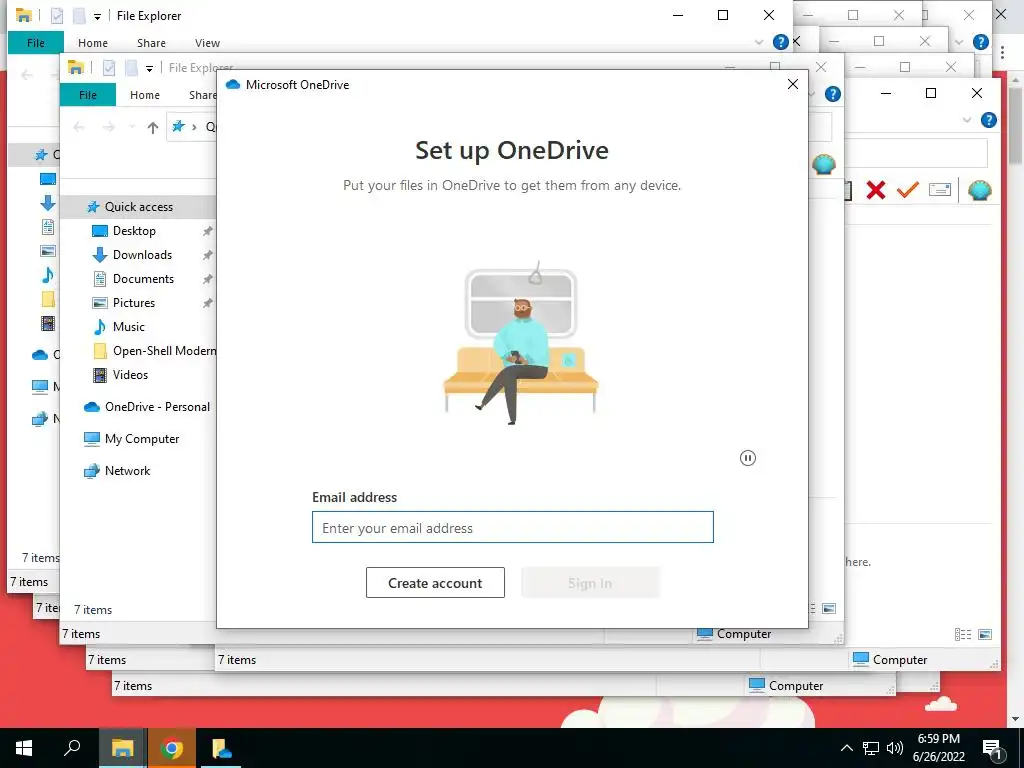Open File tab in the rearmost File Explorer window

(36, 43)
